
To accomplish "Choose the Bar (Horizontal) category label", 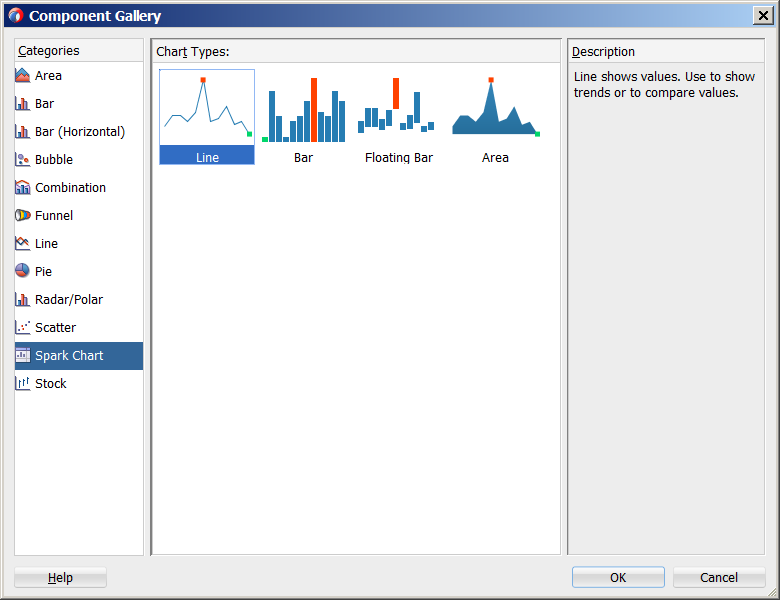I will (80, 132).
